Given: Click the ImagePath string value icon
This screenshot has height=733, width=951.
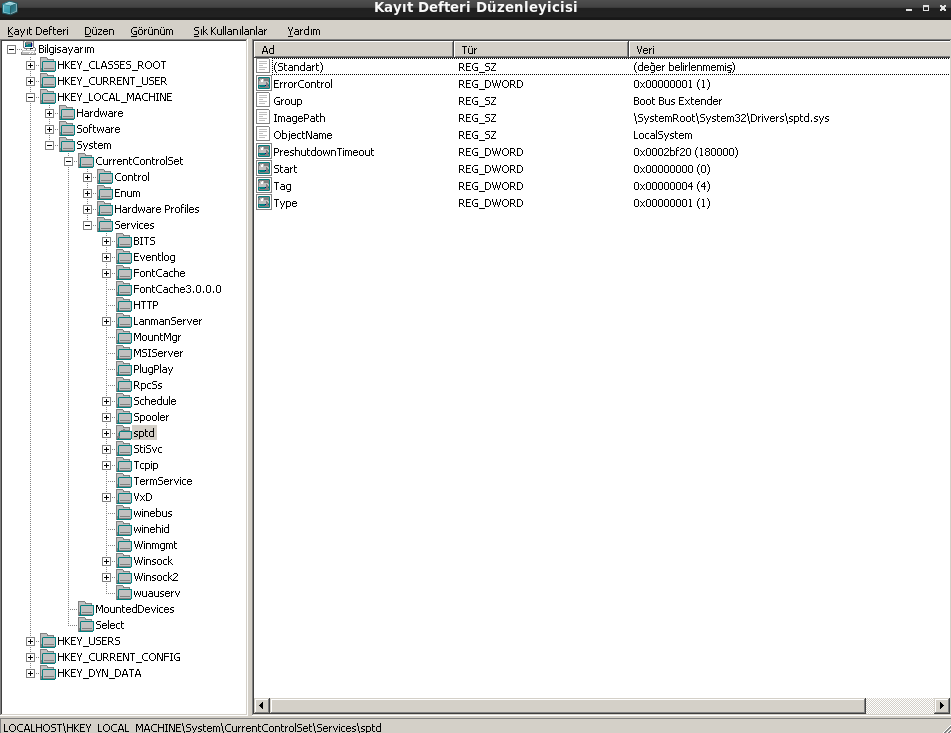Looking at the screenshot, I should pos(263,118).
